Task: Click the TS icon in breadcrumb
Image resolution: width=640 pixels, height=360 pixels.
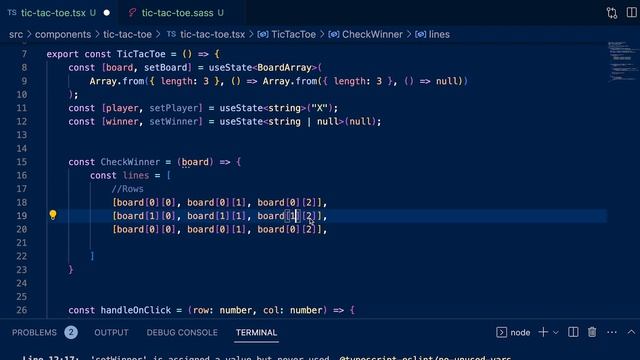Action: (x=171, y=34)
